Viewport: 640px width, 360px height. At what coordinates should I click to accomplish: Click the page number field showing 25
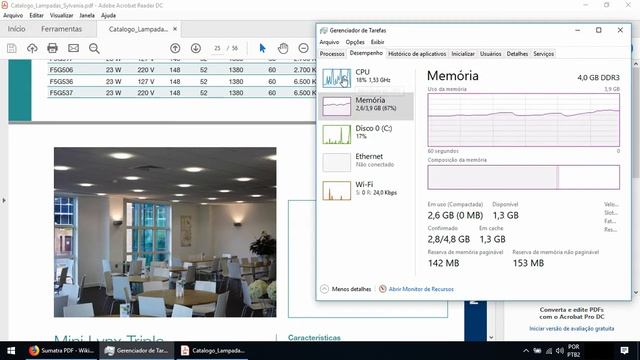217,48
